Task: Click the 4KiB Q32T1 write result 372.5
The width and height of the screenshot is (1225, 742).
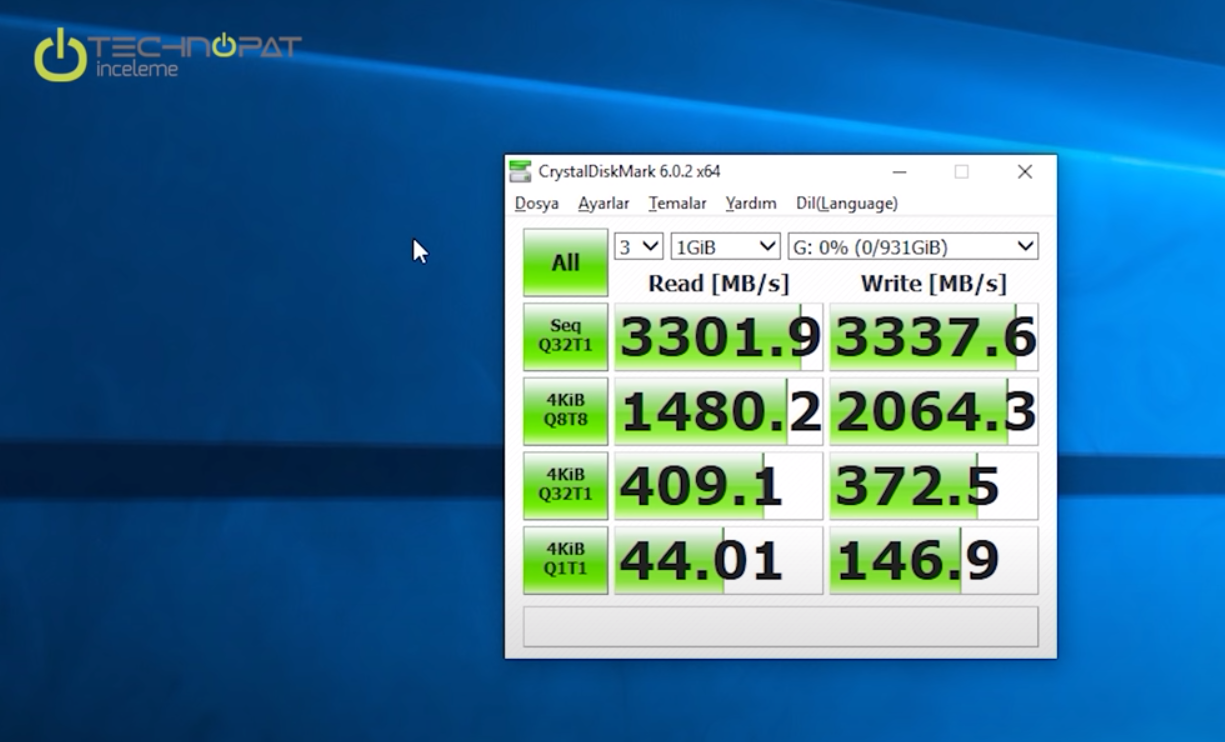Action: pos(934,485)
